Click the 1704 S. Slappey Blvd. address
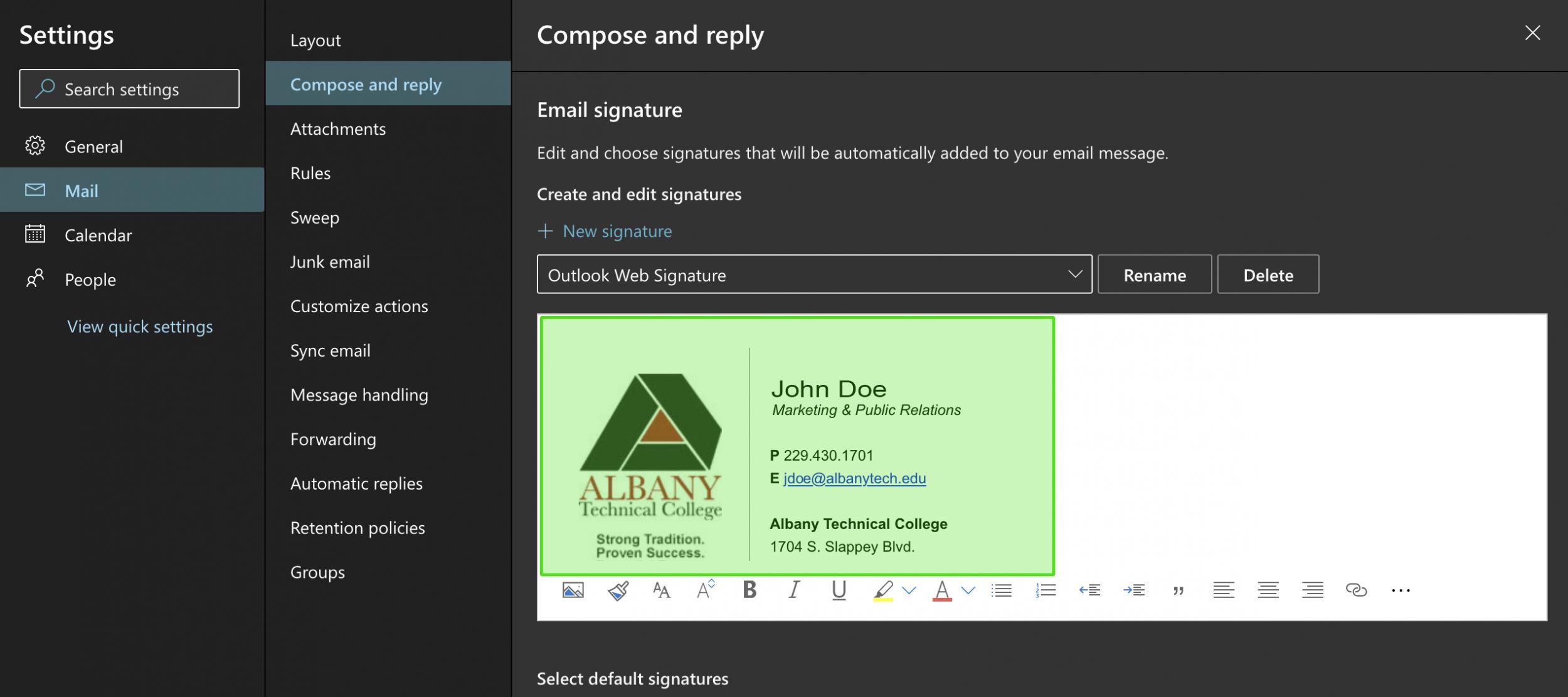 coord(842,547)
